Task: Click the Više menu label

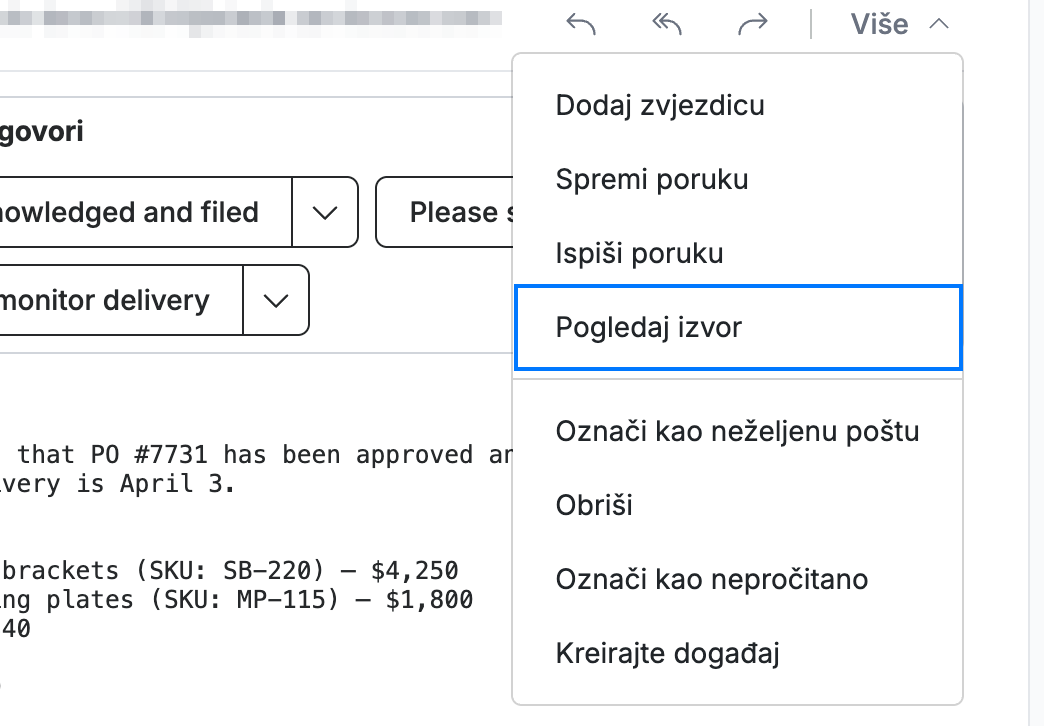Action: pos(879,25)
